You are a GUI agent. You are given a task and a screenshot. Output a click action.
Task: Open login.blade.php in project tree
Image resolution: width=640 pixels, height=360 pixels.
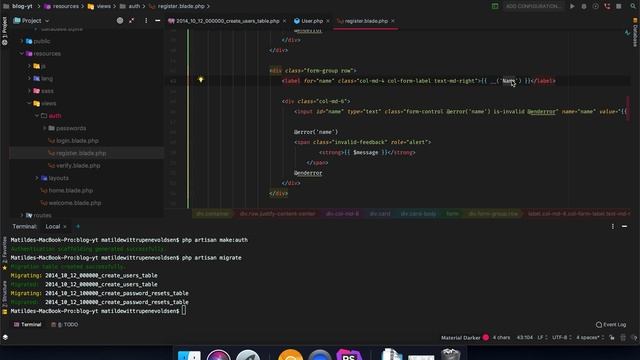pos(73,140)
